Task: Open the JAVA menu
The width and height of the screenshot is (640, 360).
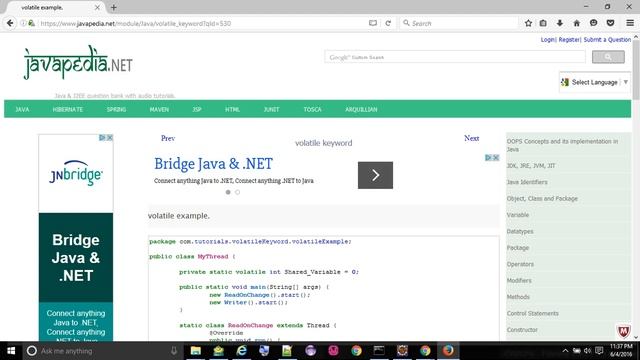Action: pyautogui.click(x=22, y=109)
